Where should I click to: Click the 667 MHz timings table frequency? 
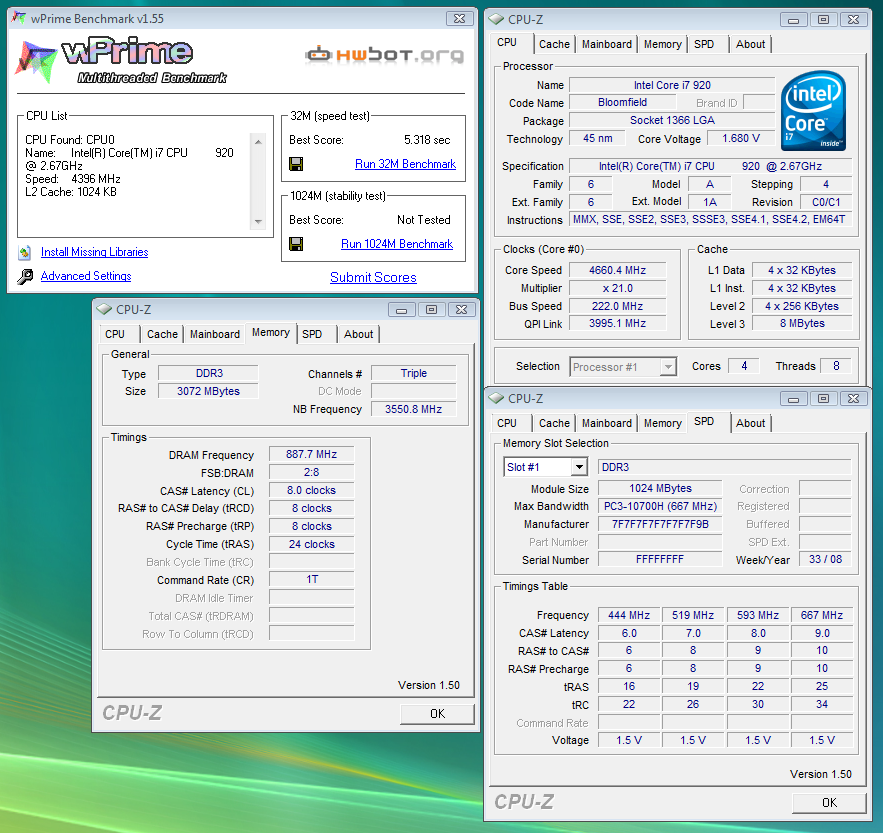(822, 615)
